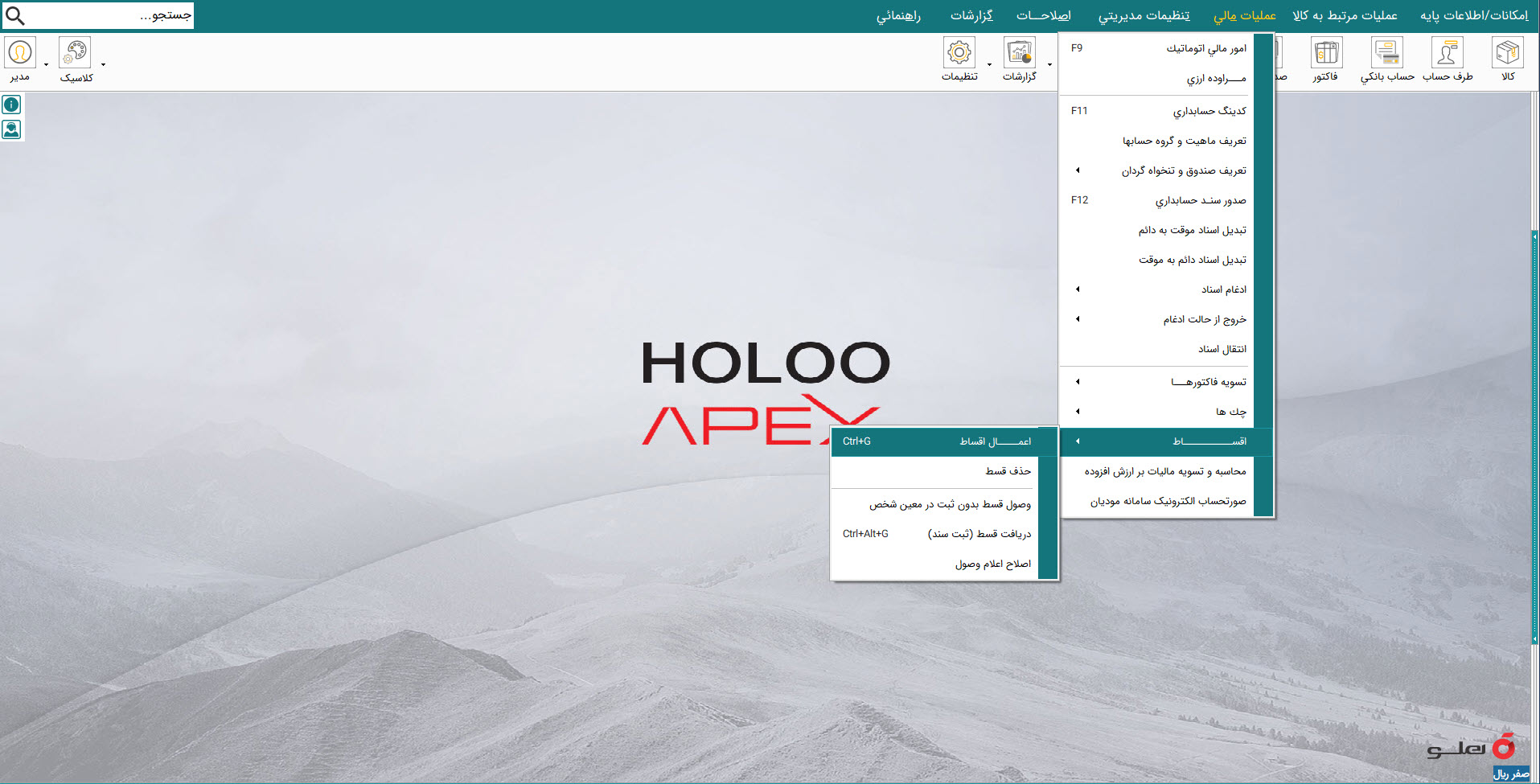The height and width of the screenshot is (784, 1540).
Task: Open the تنظیمات مدیریتی menu
Action: coord(1144,15)
